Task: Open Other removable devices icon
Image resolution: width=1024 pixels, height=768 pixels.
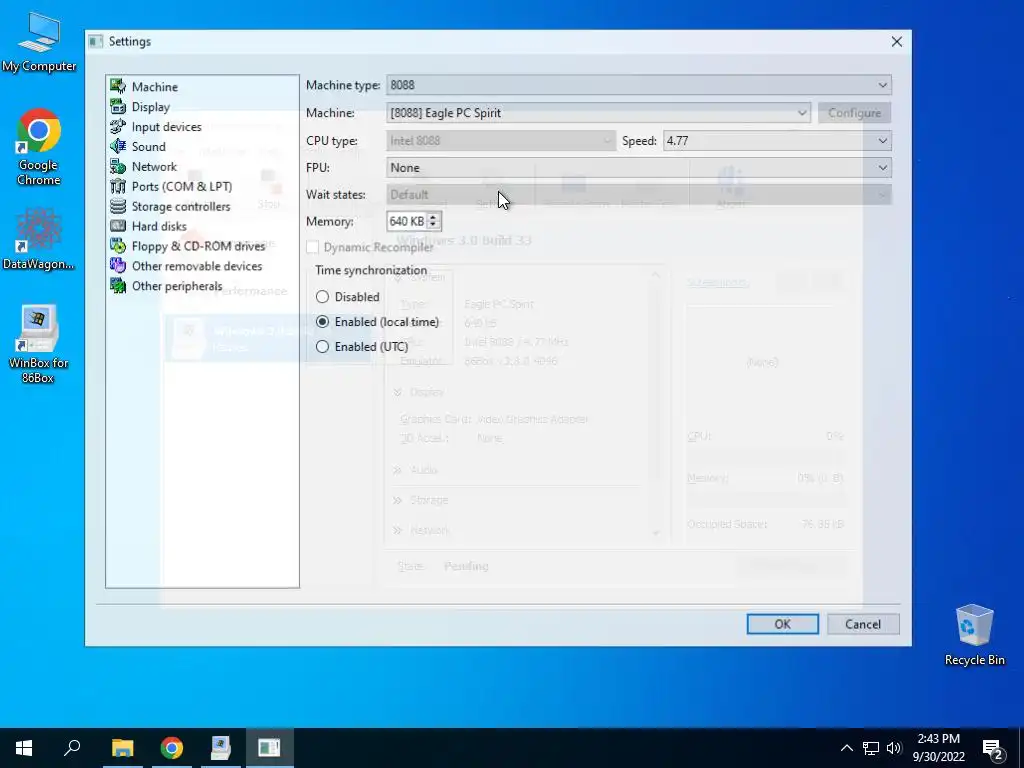Action: (118, 266)
